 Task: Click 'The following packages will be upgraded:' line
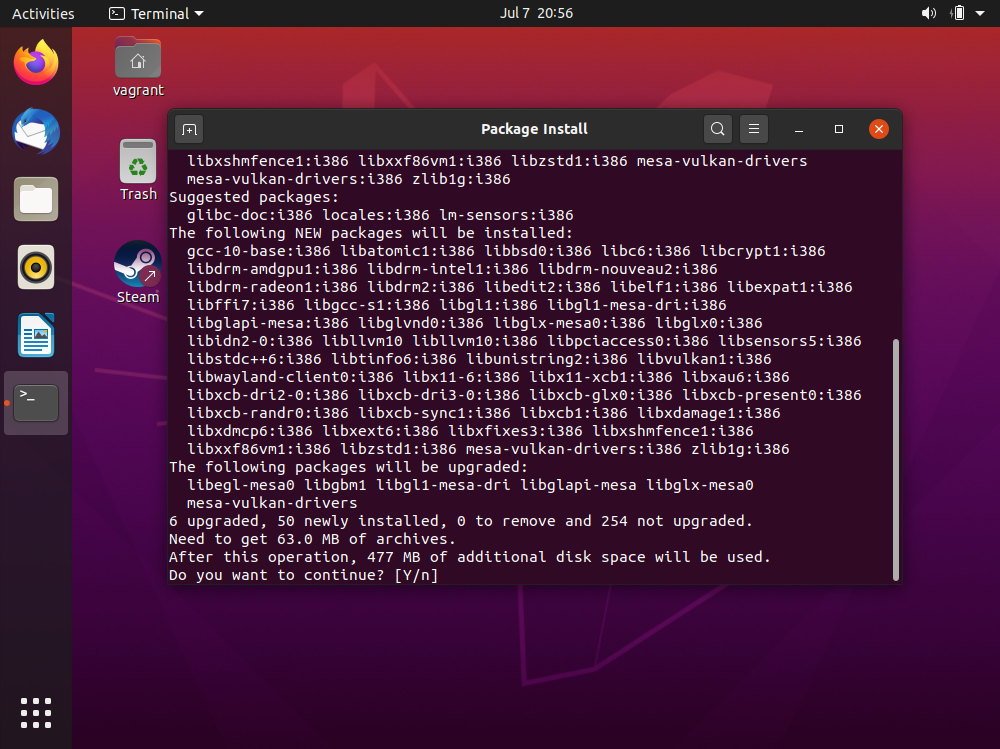click(349, 467)
